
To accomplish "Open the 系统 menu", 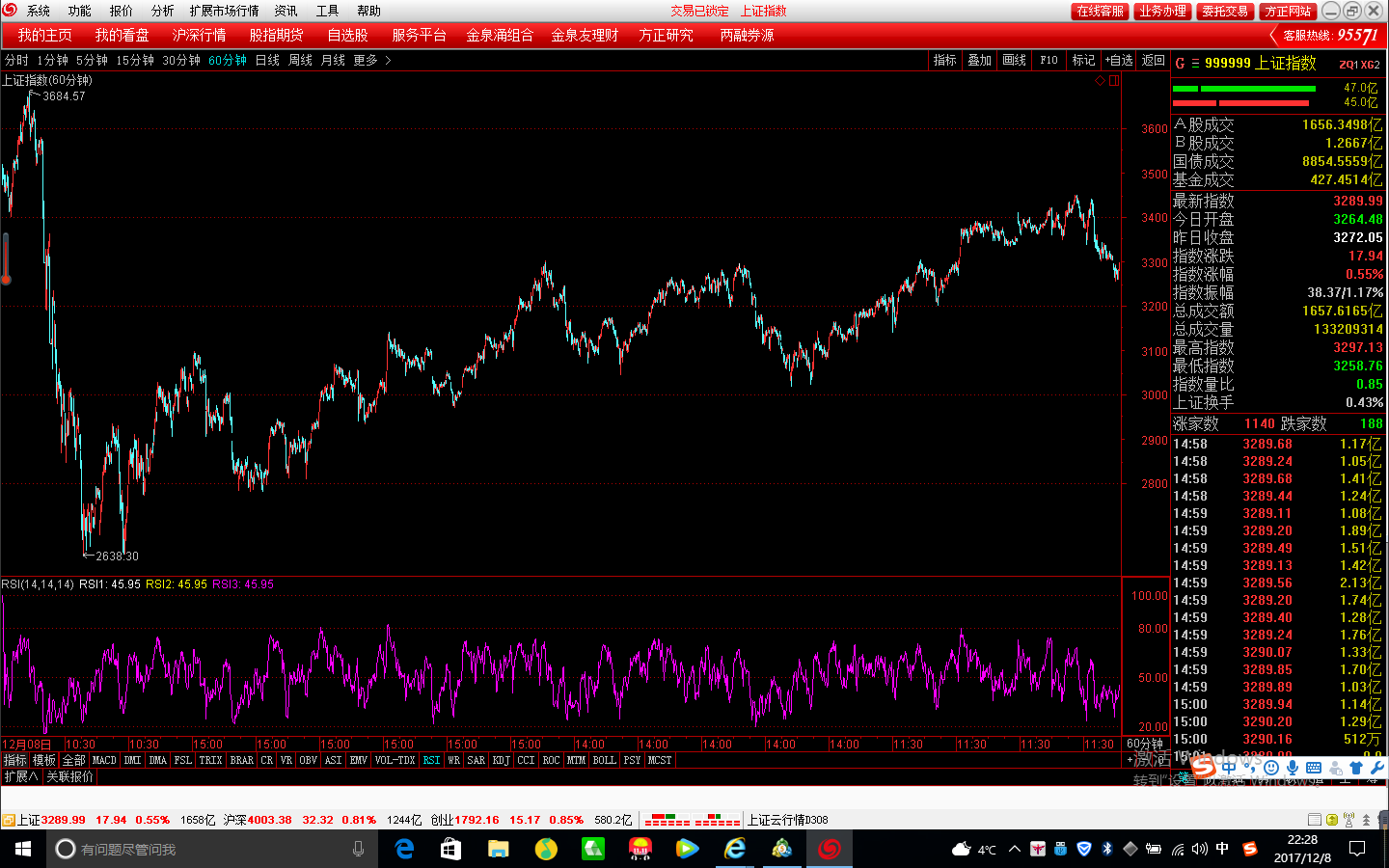I will [39, 11].
